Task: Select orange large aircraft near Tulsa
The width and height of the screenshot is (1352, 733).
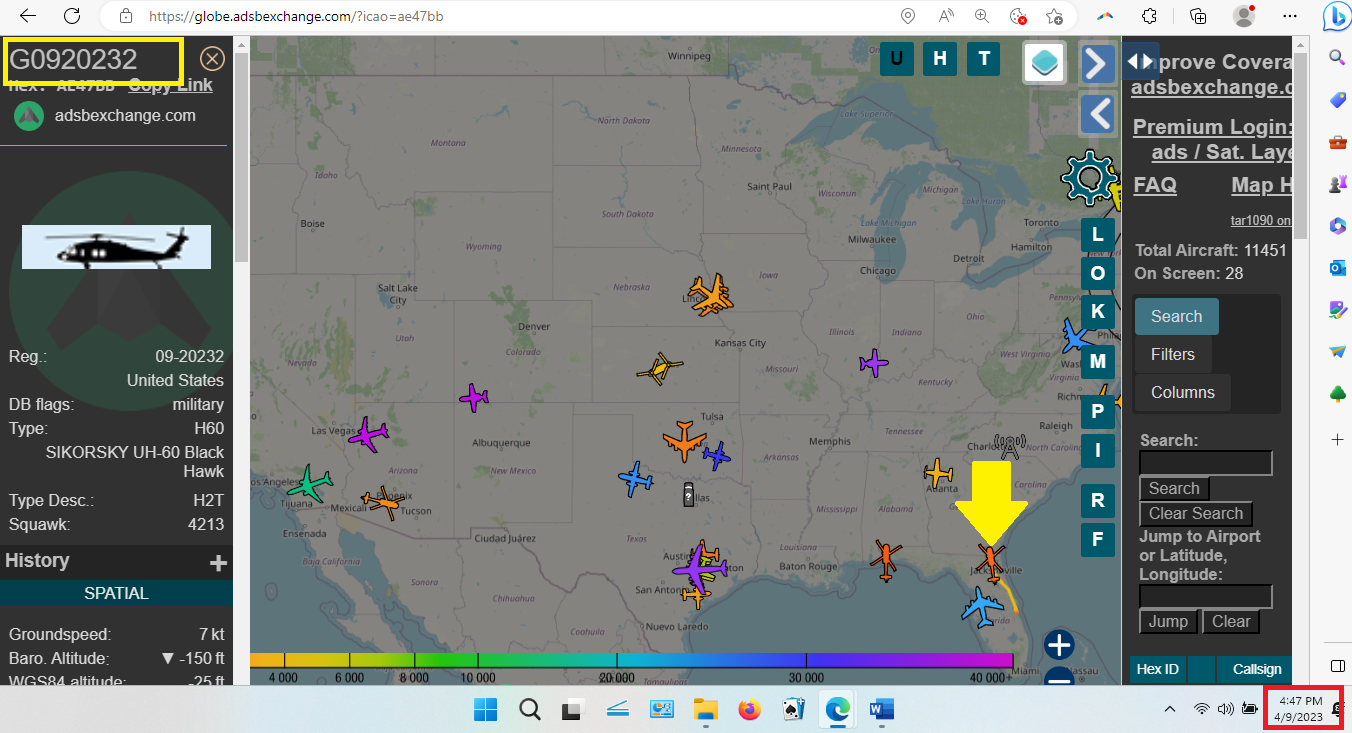Action: point(685,441)
